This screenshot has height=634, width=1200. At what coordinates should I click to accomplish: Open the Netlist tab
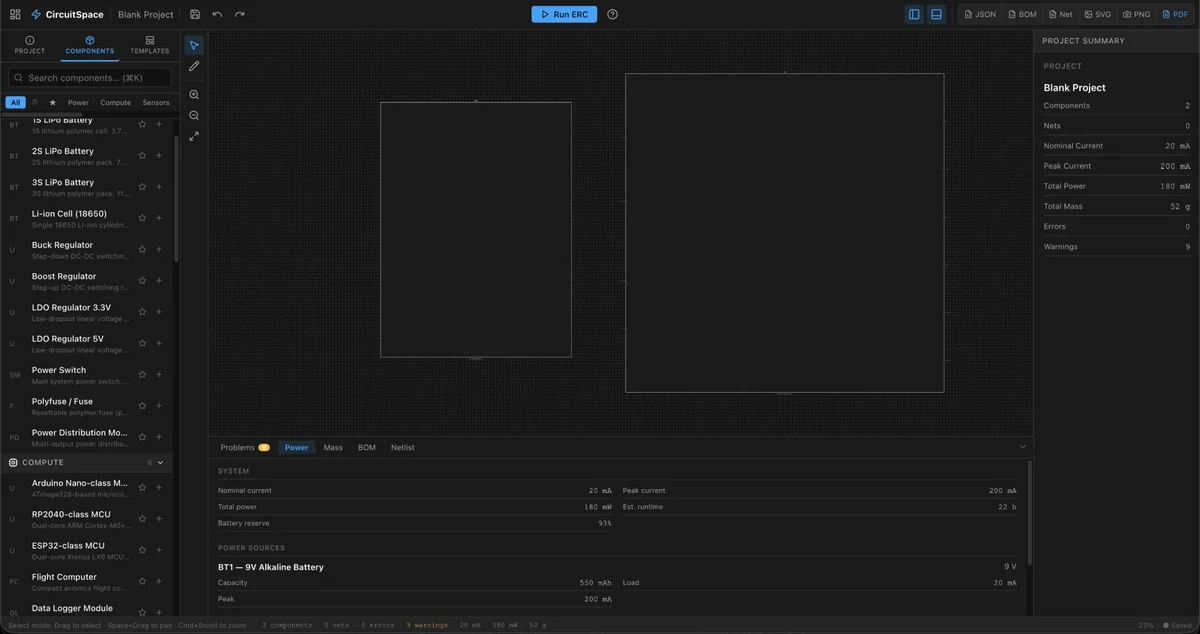pos(403,448)
